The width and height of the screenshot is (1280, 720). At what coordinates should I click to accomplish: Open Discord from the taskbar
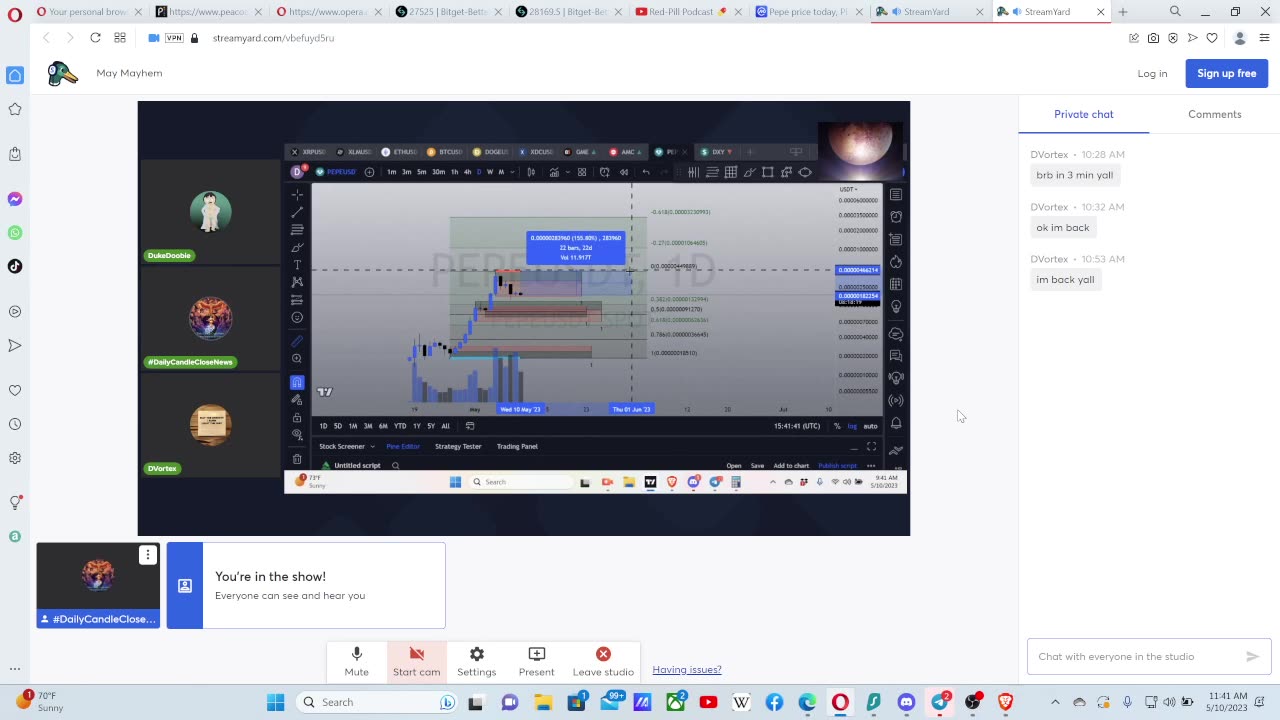pos(906,702)
